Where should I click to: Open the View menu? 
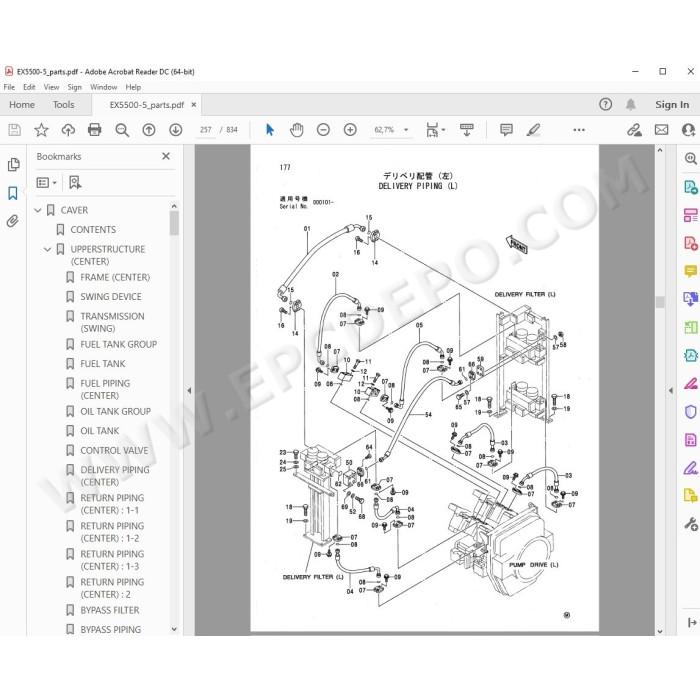click(51, 87)
